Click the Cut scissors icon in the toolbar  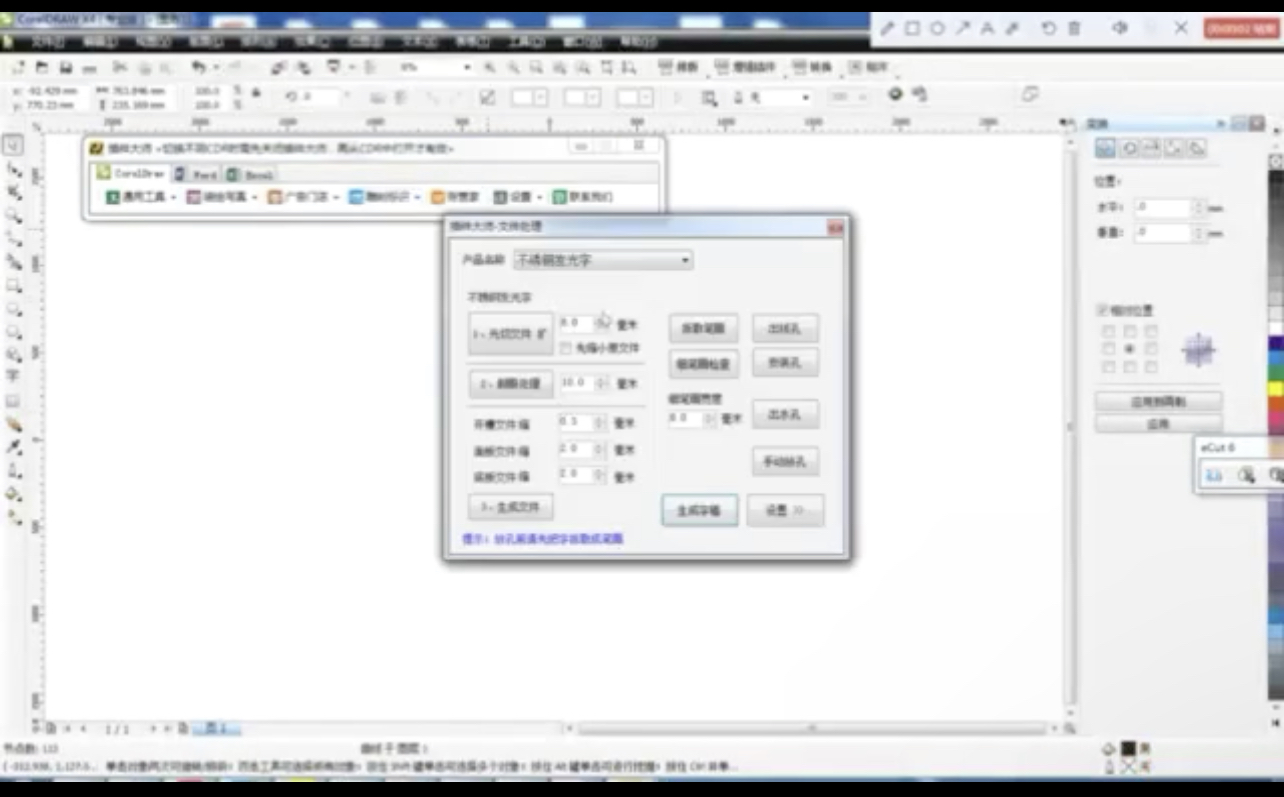click(x=119, y=67)
